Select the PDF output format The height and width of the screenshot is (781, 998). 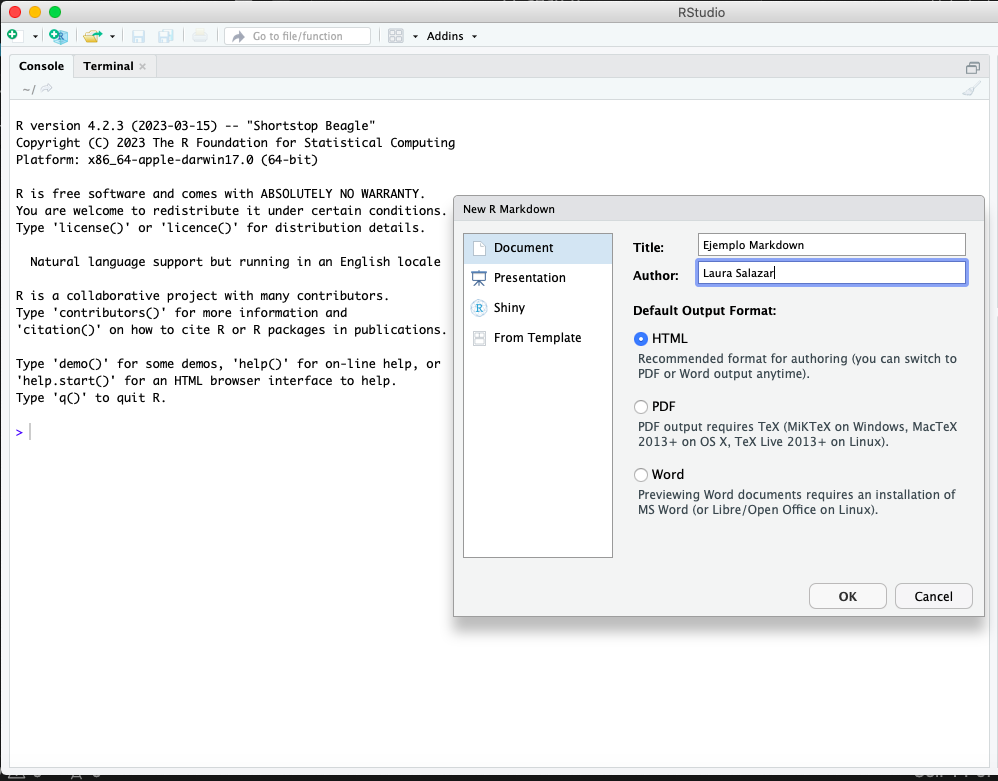click(640, 406)
